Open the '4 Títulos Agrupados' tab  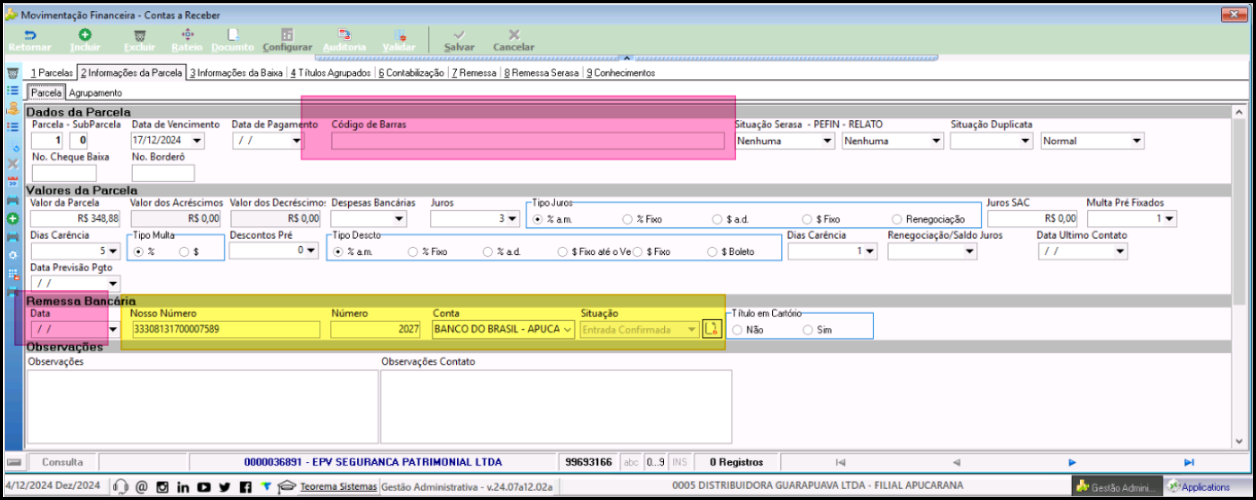332,73
